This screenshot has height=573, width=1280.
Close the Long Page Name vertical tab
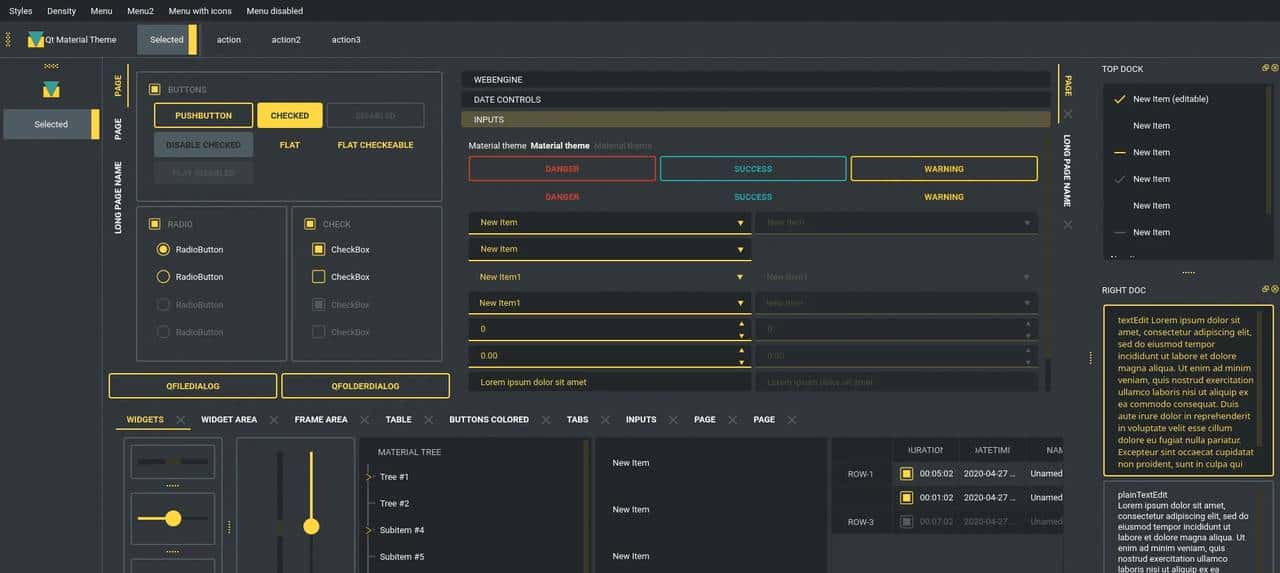[x=1067, y=224]
